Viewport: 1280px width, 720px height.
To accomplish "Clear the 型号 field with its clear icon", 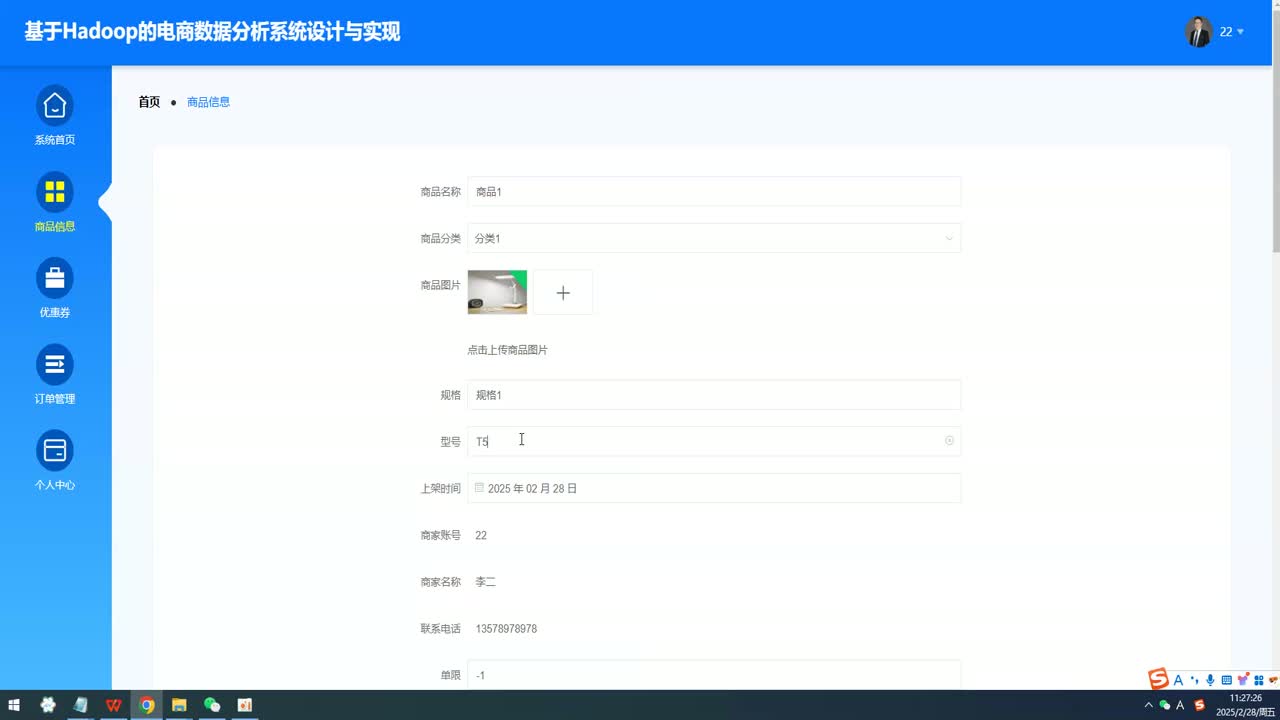I will 949,441.
